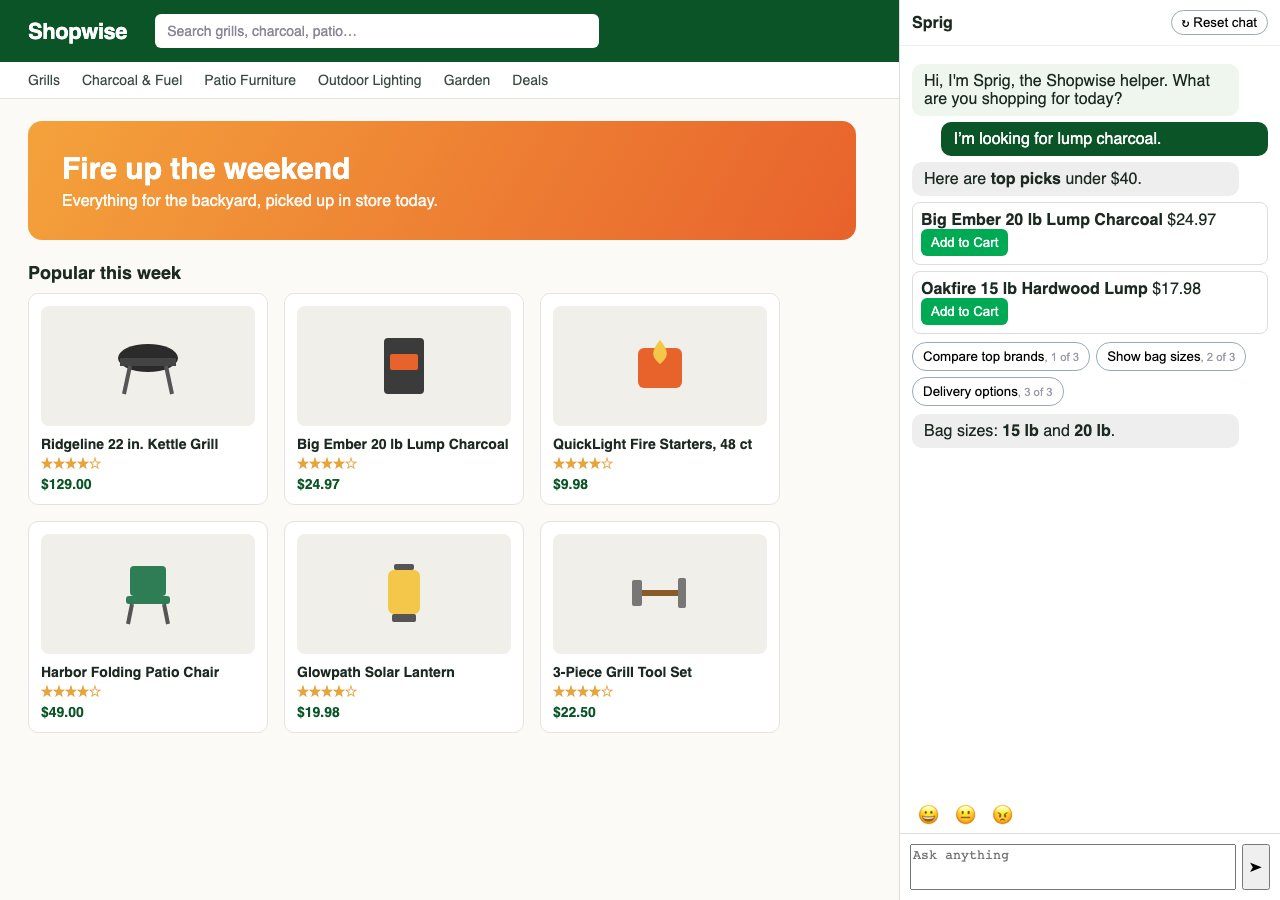1280x900 pixels.
Task: Click the Fire up the weekend banner
Action: pos(442,181)
